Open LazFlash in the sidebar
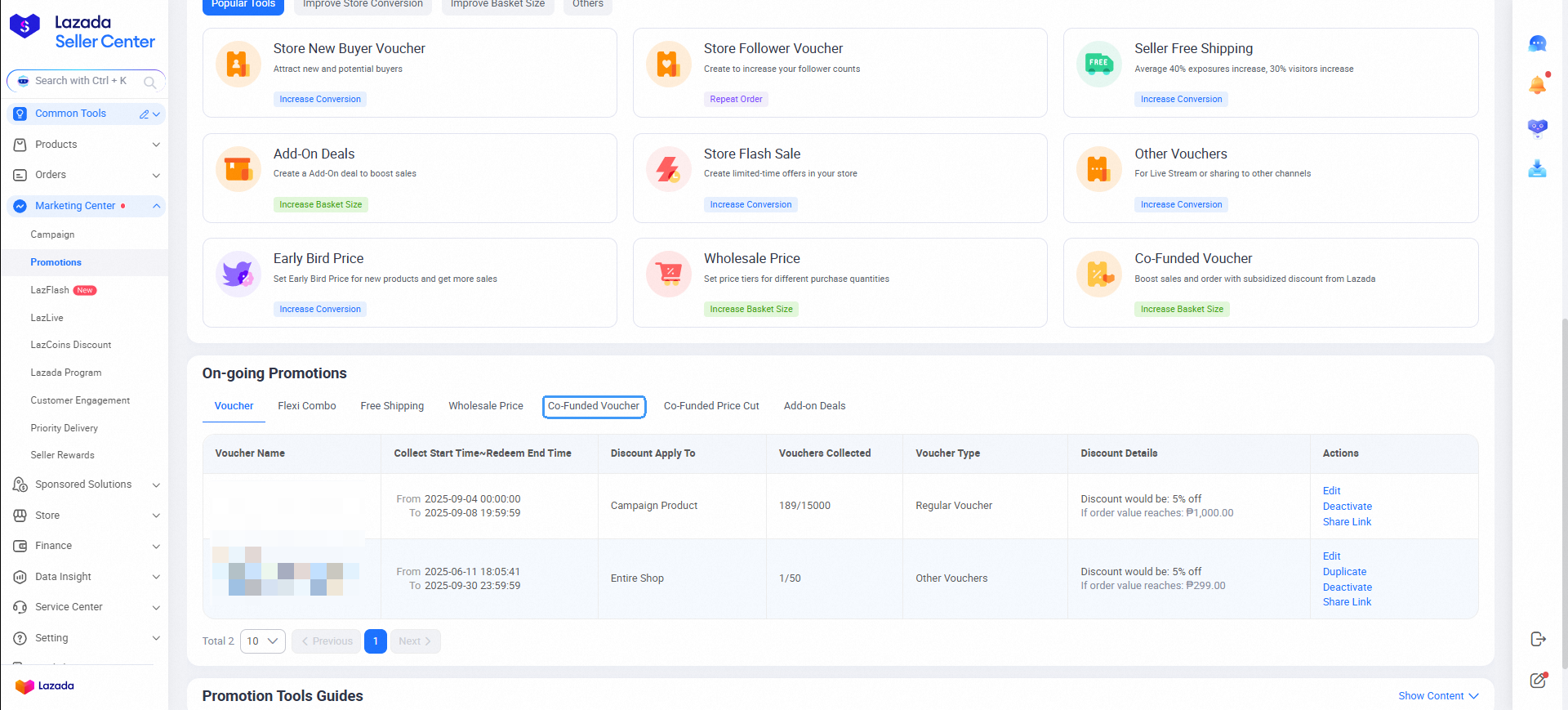 pos(50,290)
